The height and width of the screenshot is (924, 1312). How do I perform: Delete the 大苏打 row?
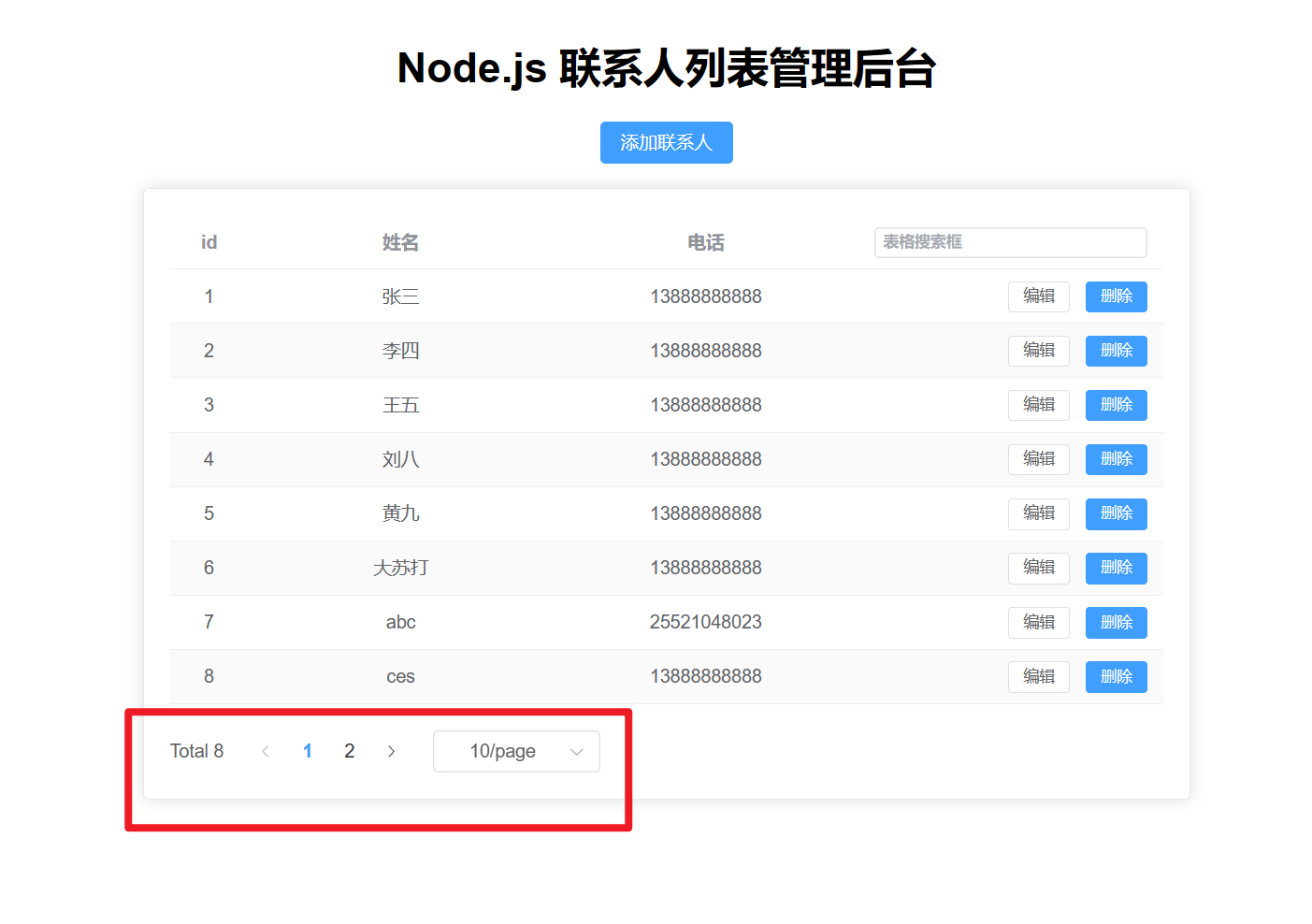(1116, 568)
